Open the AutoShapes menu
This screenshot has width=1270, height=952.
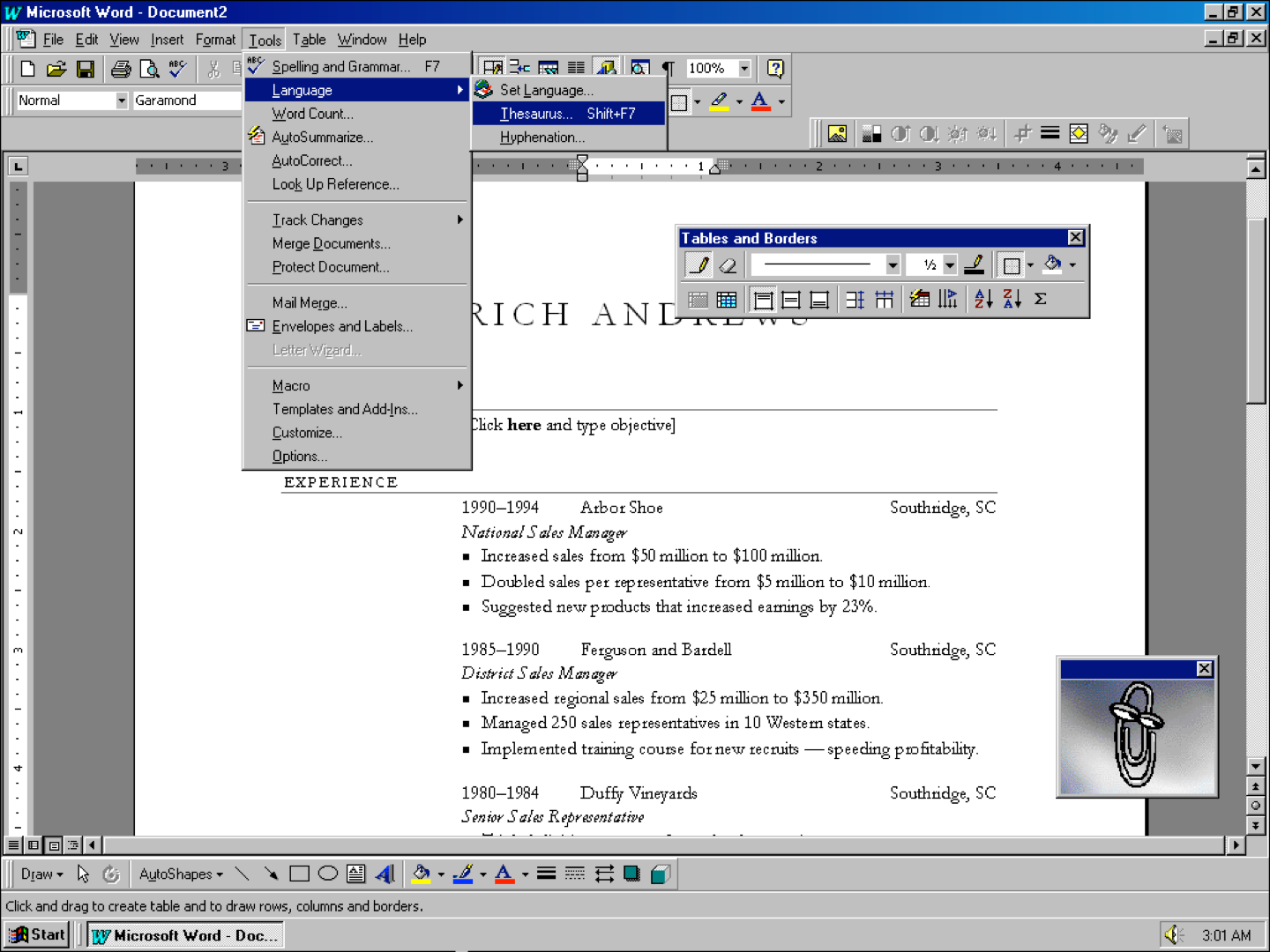coord(181,874)
